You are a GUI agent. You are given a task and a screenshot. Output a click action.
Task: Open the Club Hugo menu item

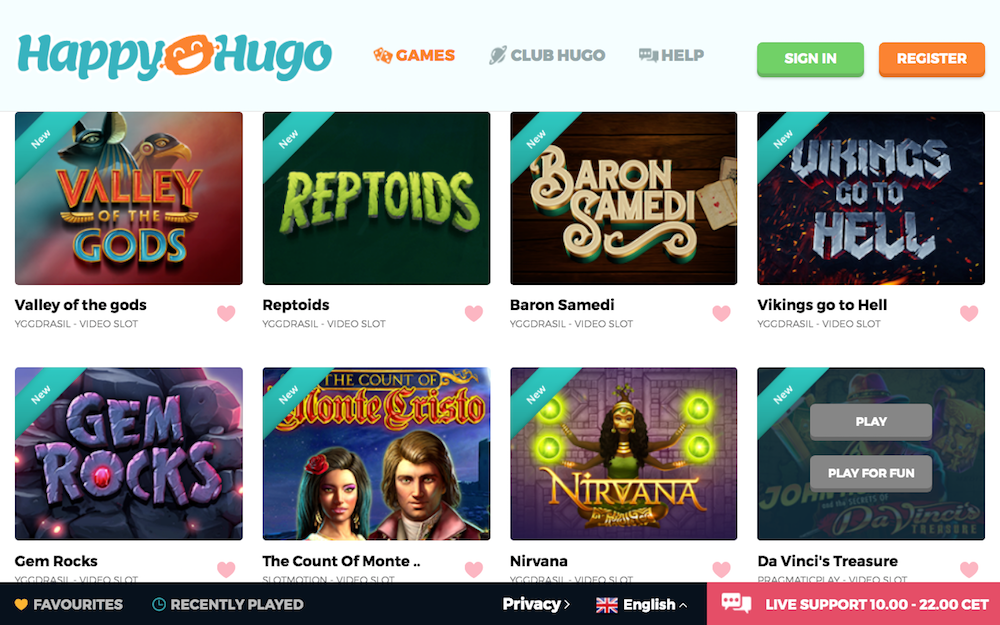pos(547,55)
